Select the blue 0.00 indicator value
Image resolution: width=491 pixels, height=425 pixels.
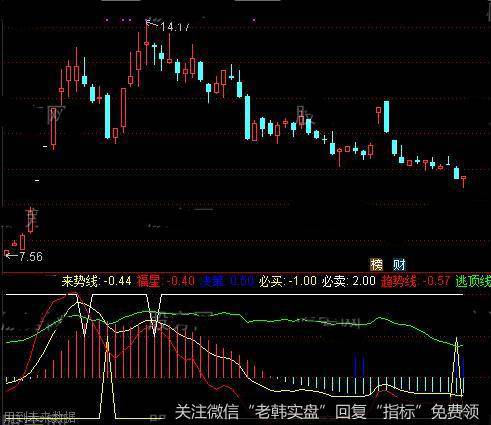click(x=242, y=281)
